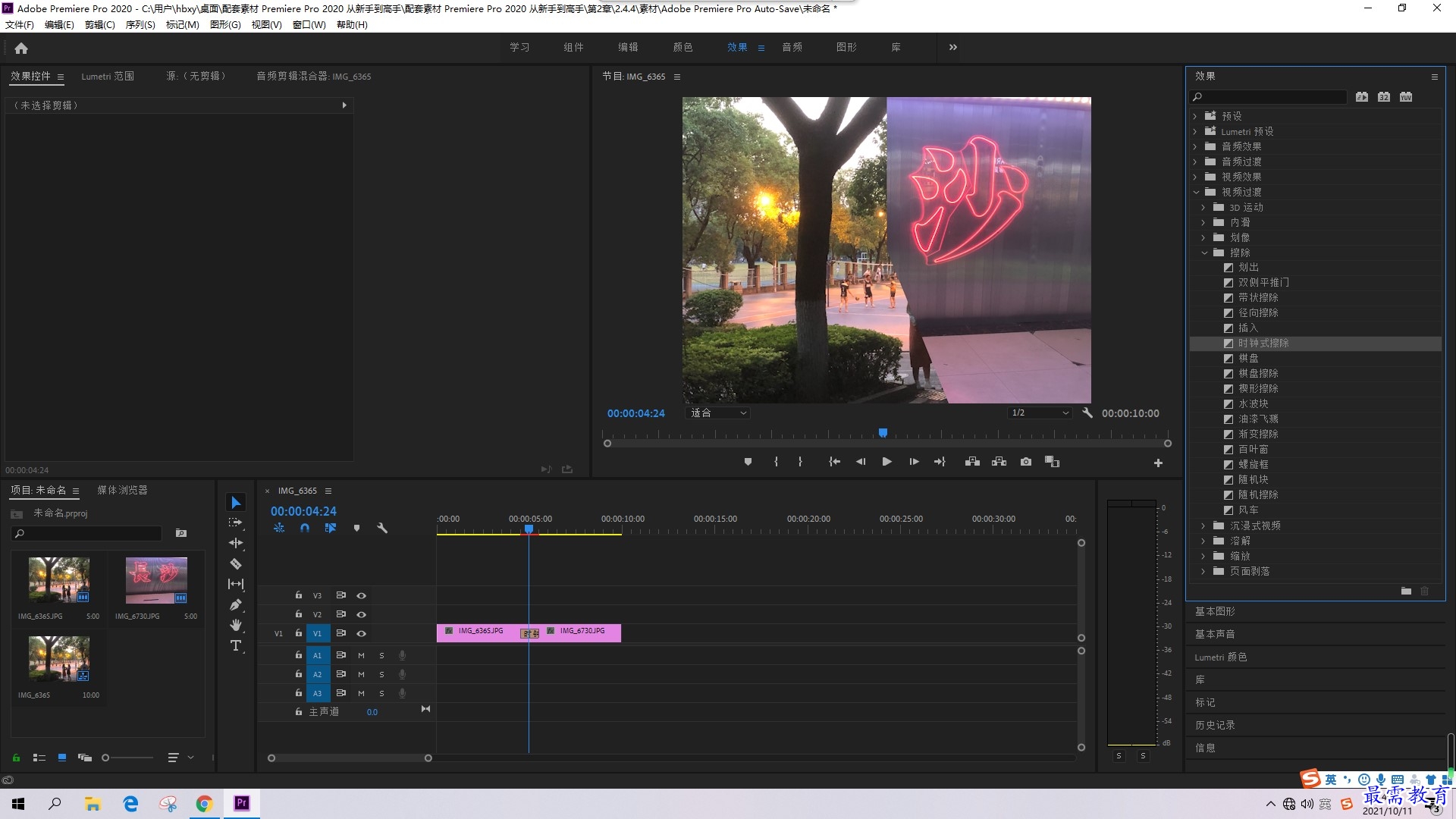Open the 序列(S) menu

point(140,25)
